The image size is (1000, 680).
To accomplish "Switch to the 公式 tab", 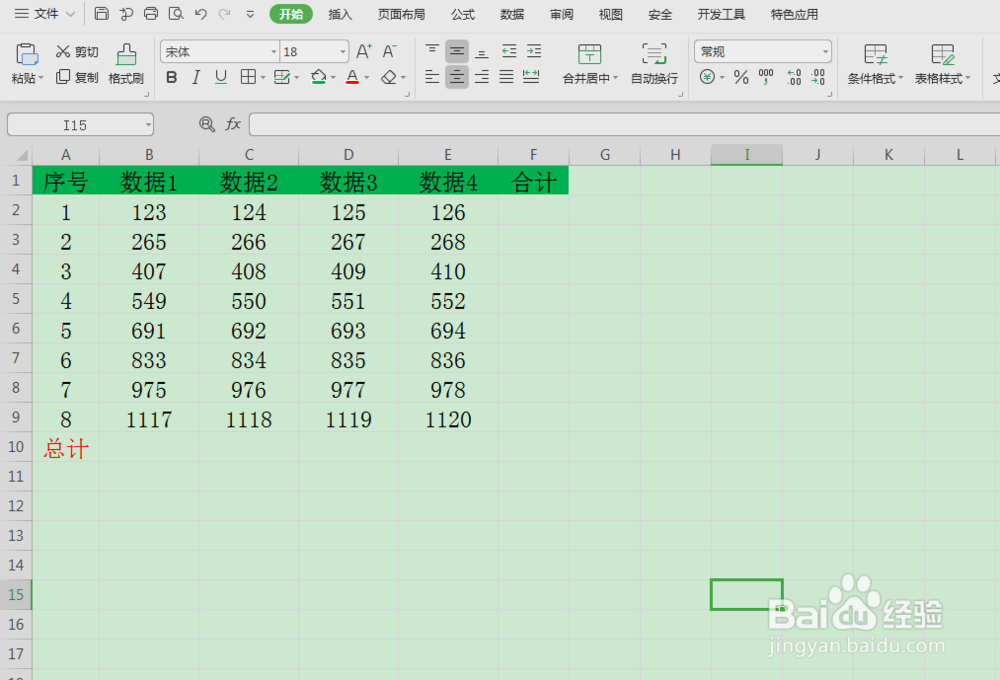I will [462, 14].
